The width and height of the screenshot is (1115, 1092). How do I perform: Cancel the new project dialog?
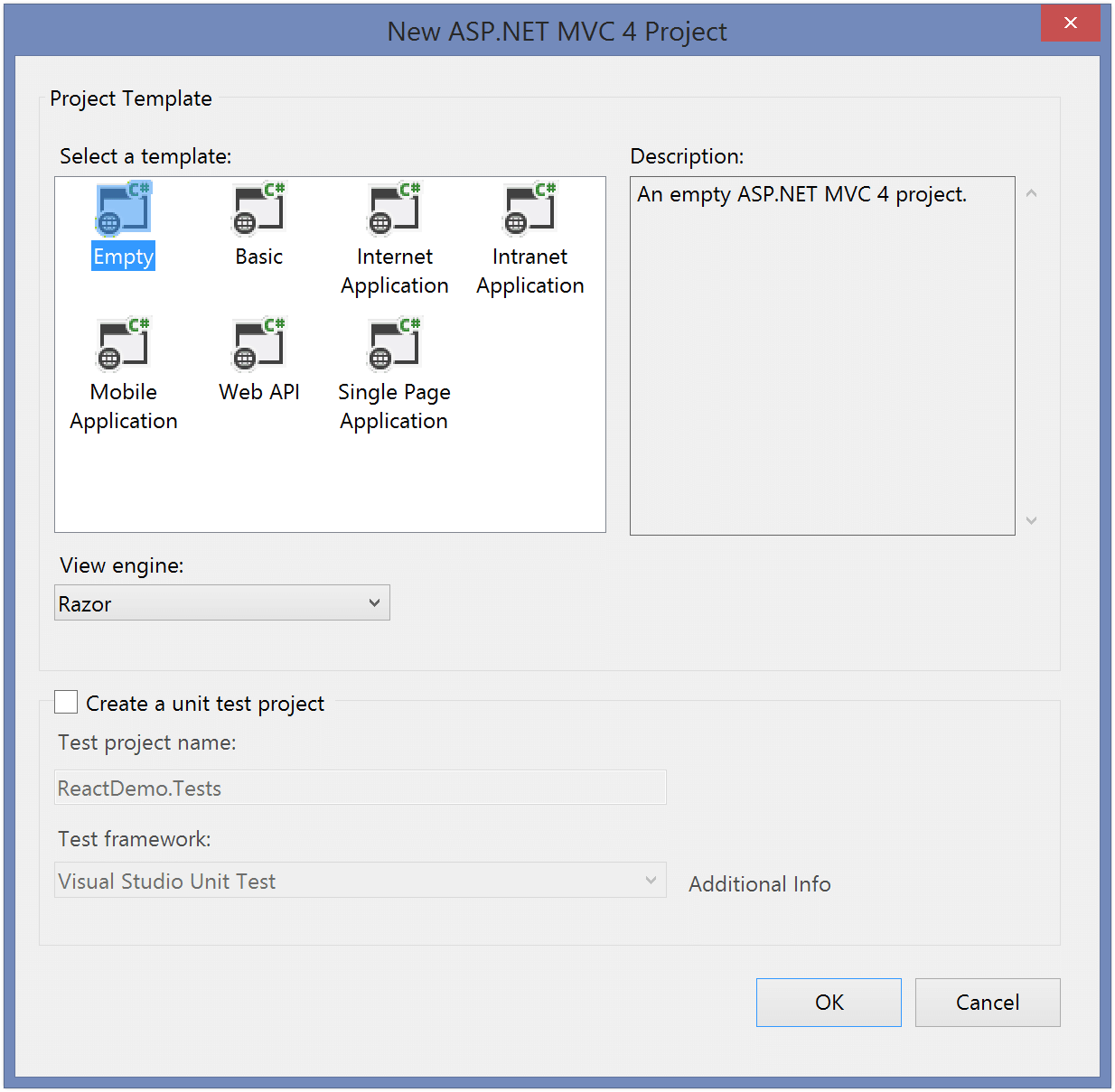point(988,1003)
